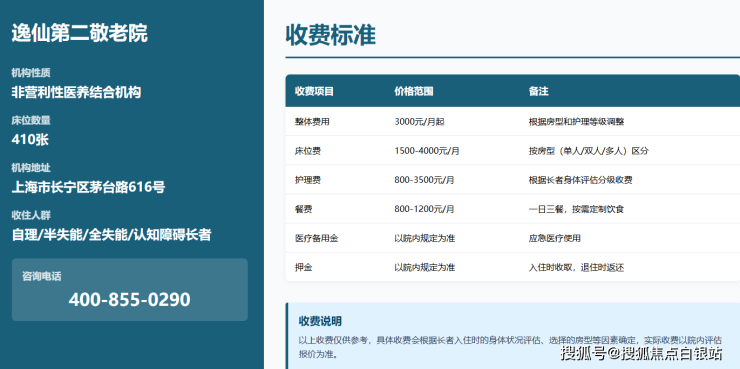
Task: Click the price 800-3500元/月
Action: tap(425, 180)
